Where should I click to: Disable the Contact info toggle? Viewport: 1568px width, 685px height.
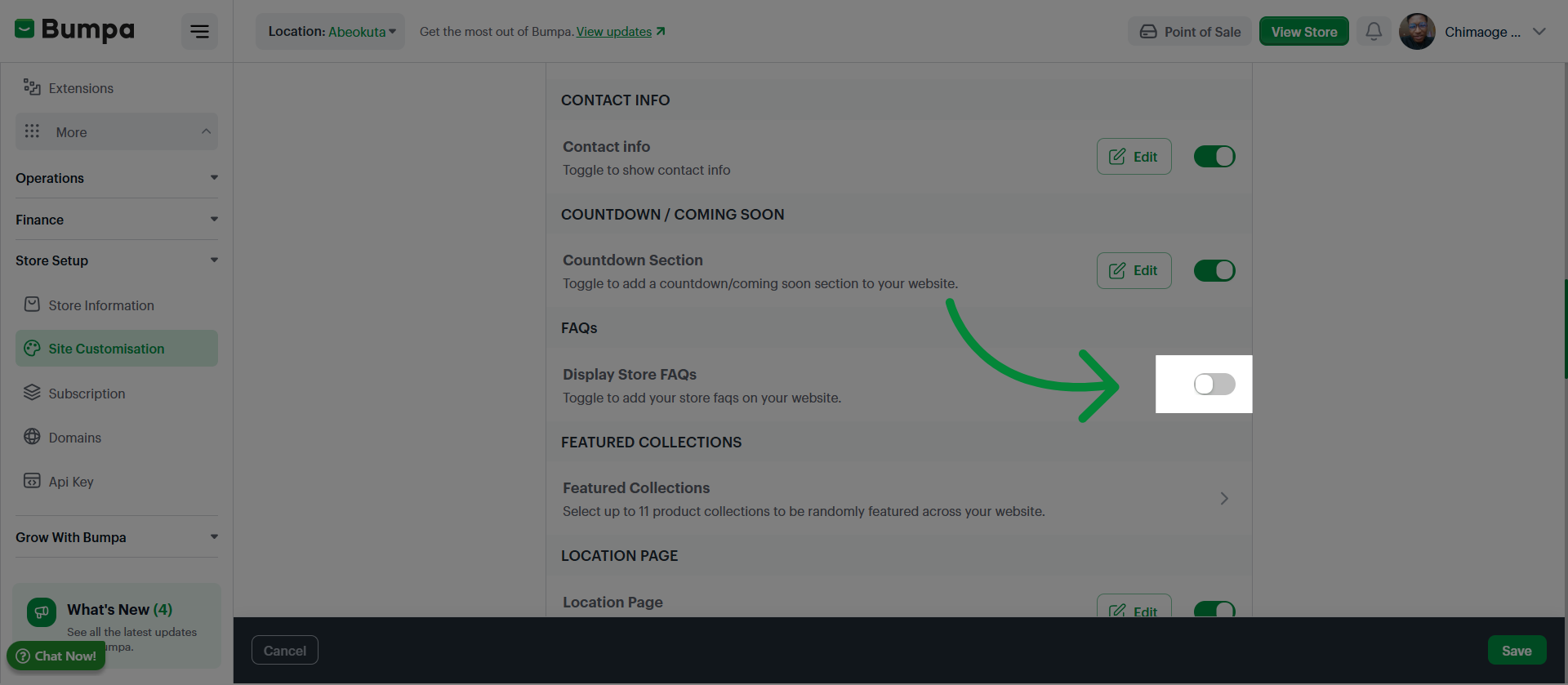[1214, 157]
